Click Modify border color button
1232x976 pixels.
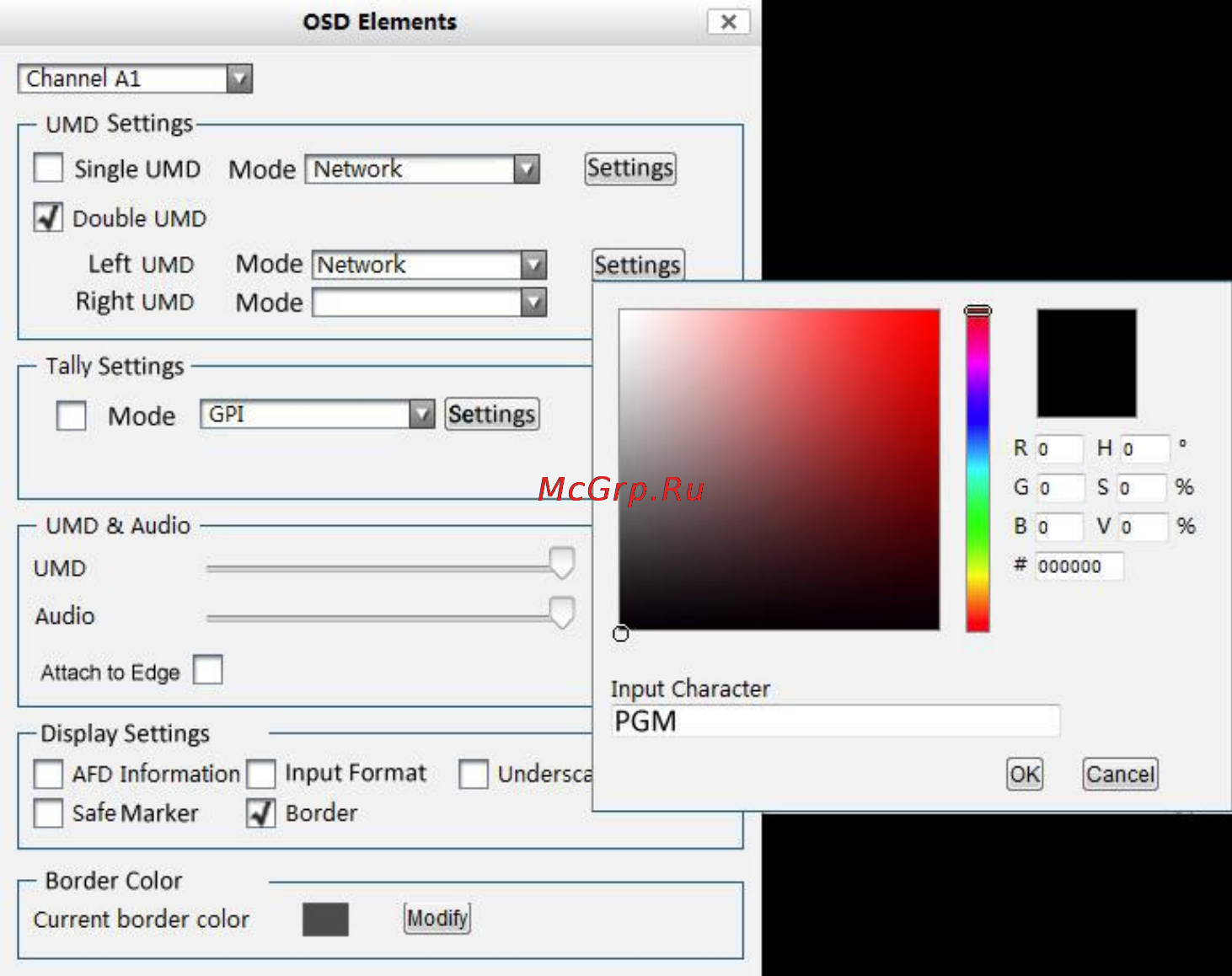[x=437, y=918]
